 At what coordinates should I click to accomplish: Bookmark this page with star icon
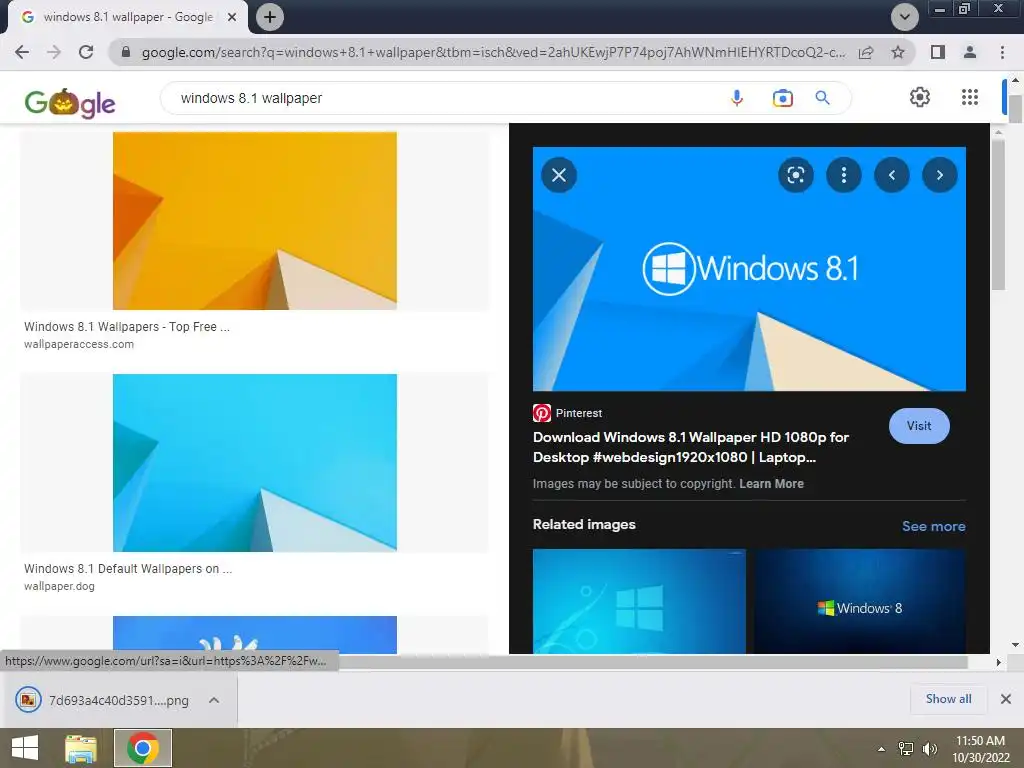(898, 52)
